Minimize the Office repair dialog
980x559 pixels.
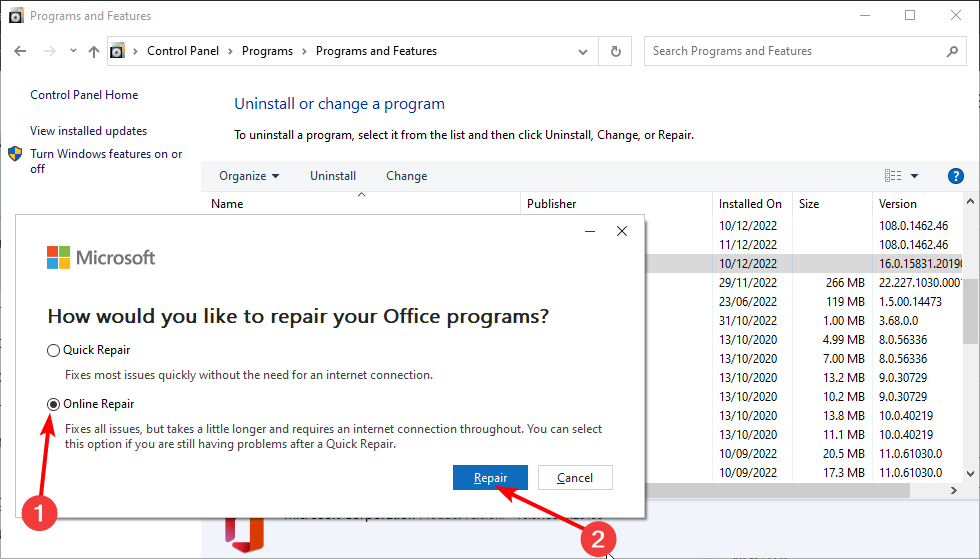(x=590, y=231)
